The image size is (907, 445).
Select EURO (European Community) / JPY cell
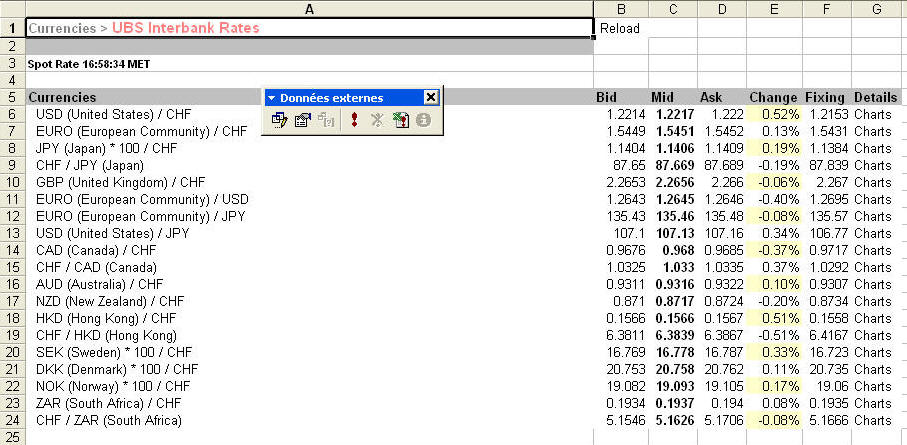[309, 216]
